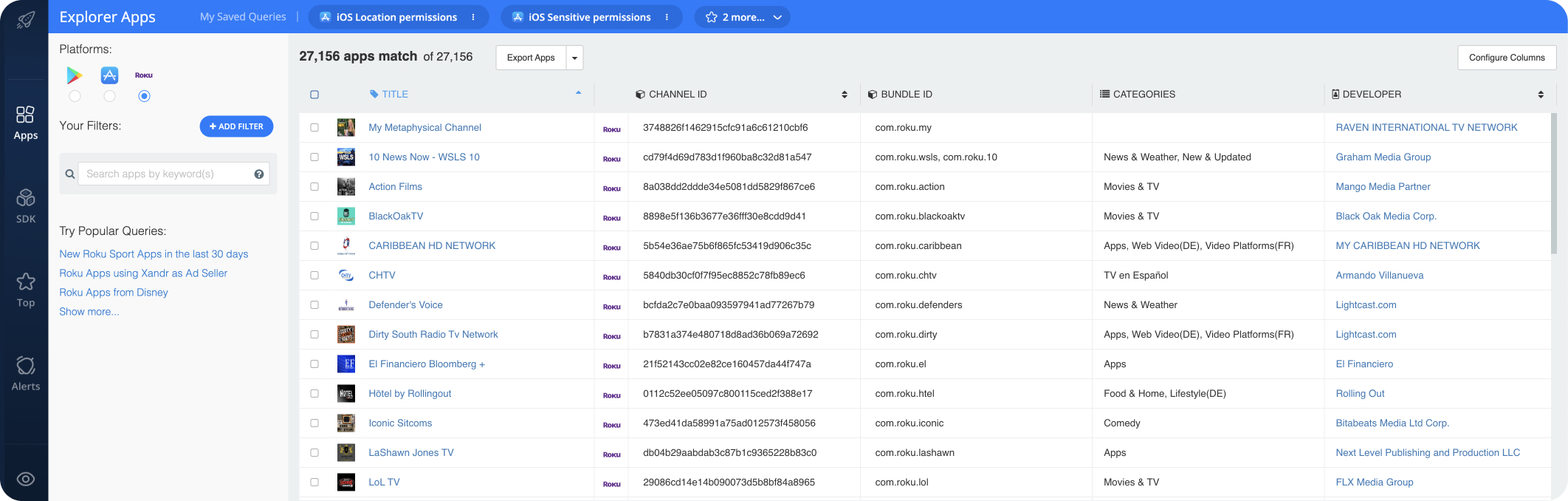Click the Google Play platform icon
This screenshot has height=501, width=1568.
click(75, 75)
